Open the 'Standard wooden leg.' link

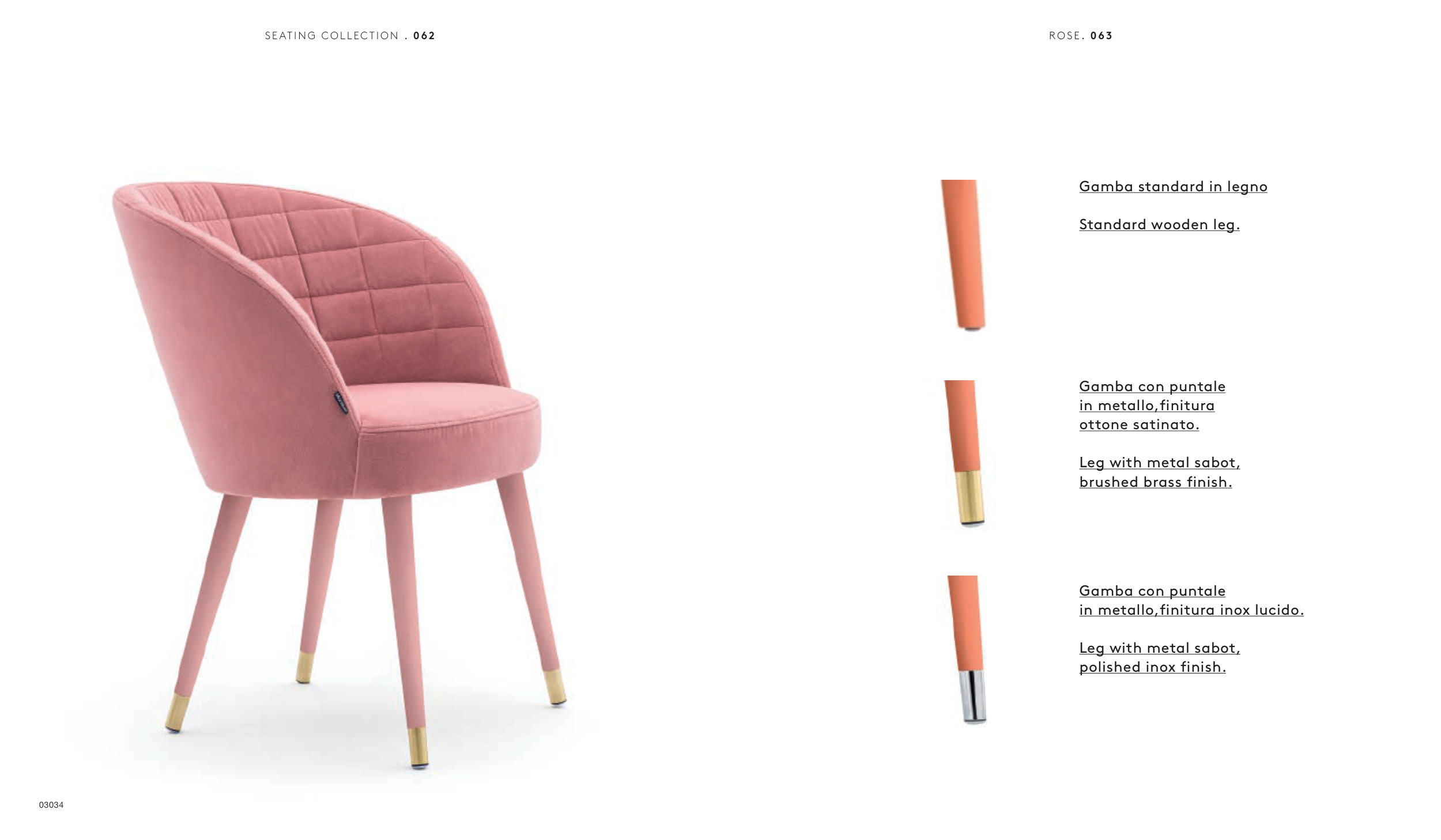[1159, 225]
